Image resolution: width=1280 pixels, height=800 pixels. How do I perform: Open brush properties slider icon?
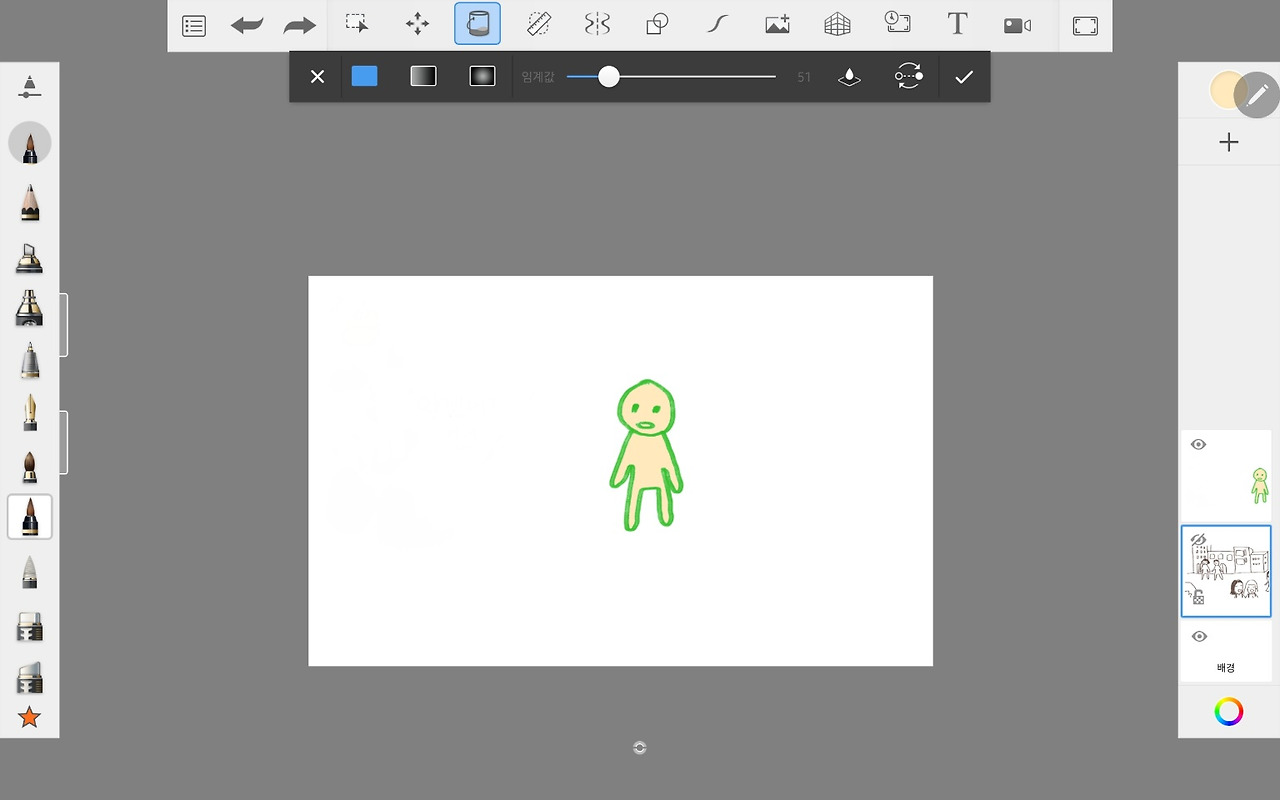(30, 86)
